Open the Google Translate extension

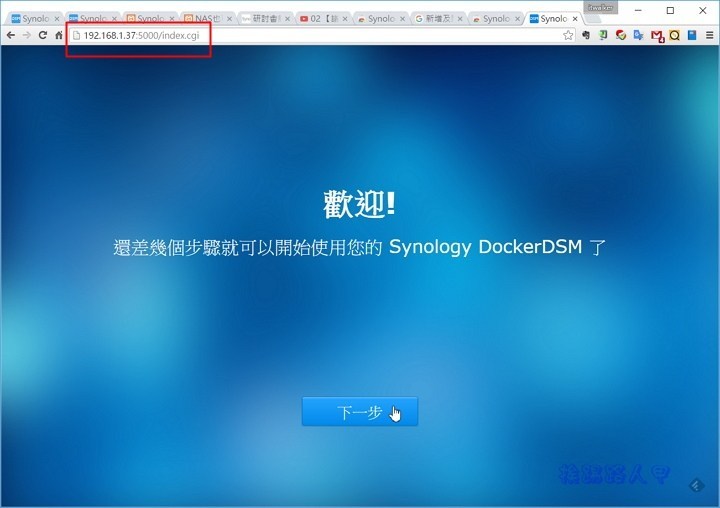point(638,35)
